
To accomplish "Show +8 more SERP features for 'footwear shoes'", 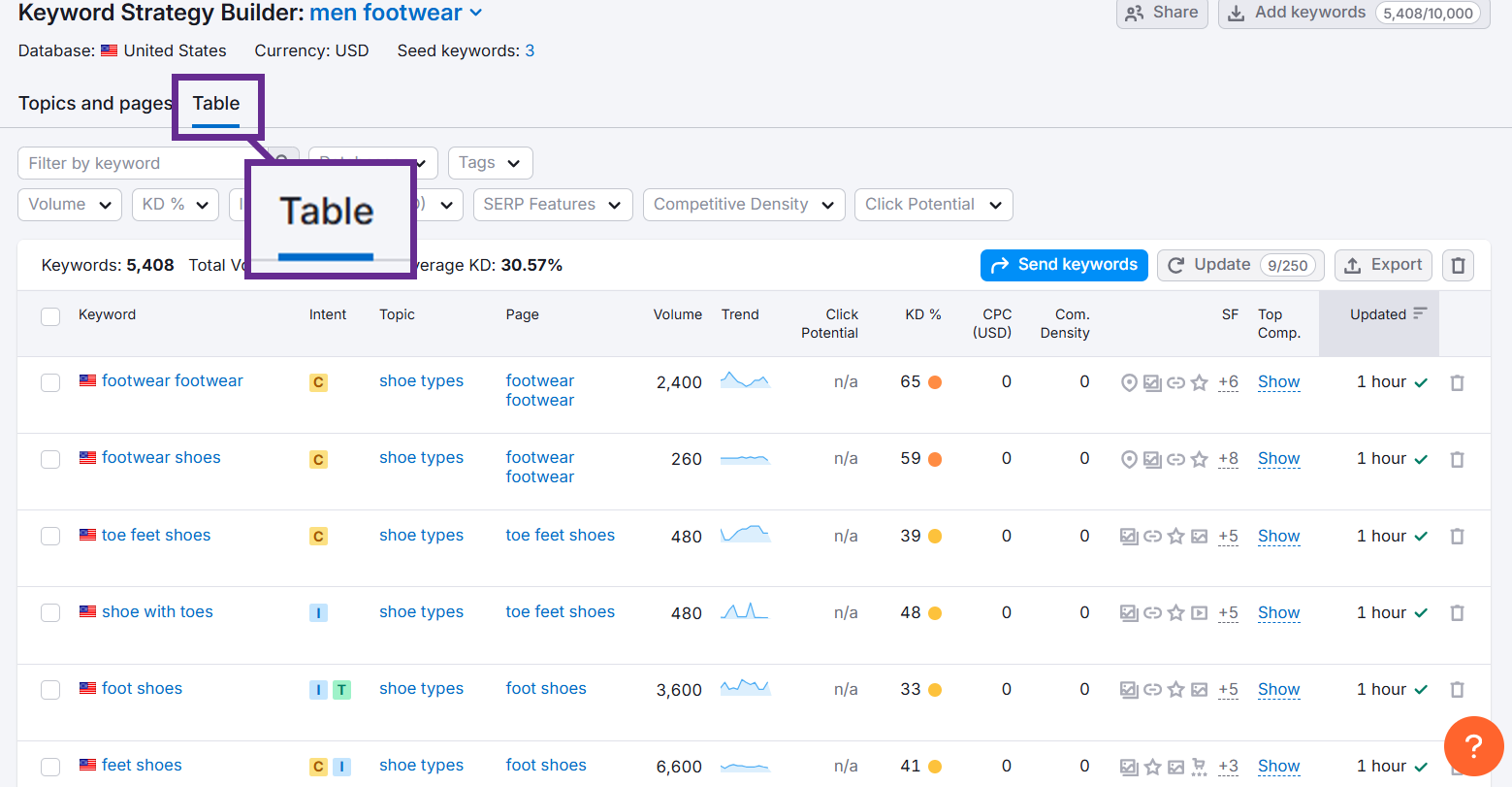I will point(1228,459).
